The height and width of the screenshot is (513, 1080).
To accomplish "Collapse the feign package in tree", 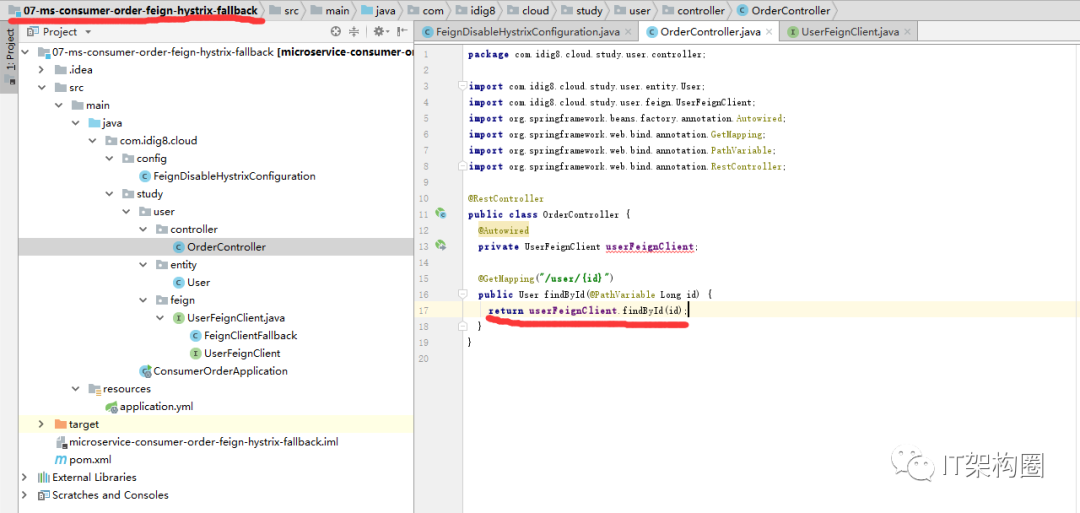I will click(x=144, y=300).
